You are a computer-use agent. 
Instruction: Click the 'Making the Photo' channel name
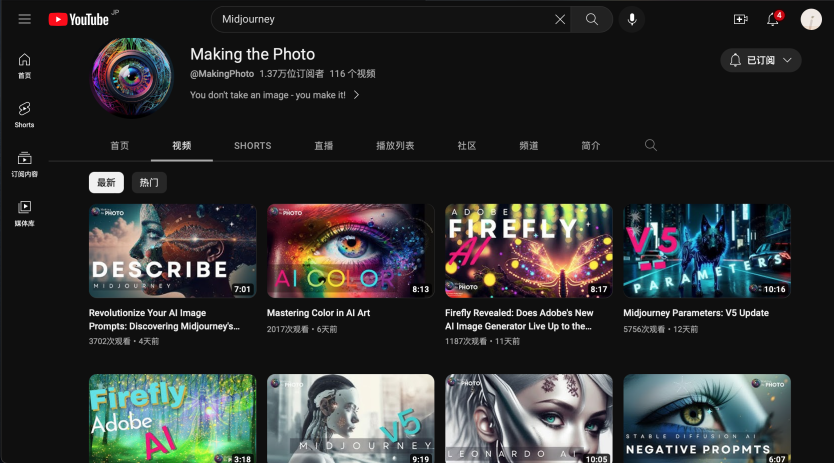click(253, 54)
